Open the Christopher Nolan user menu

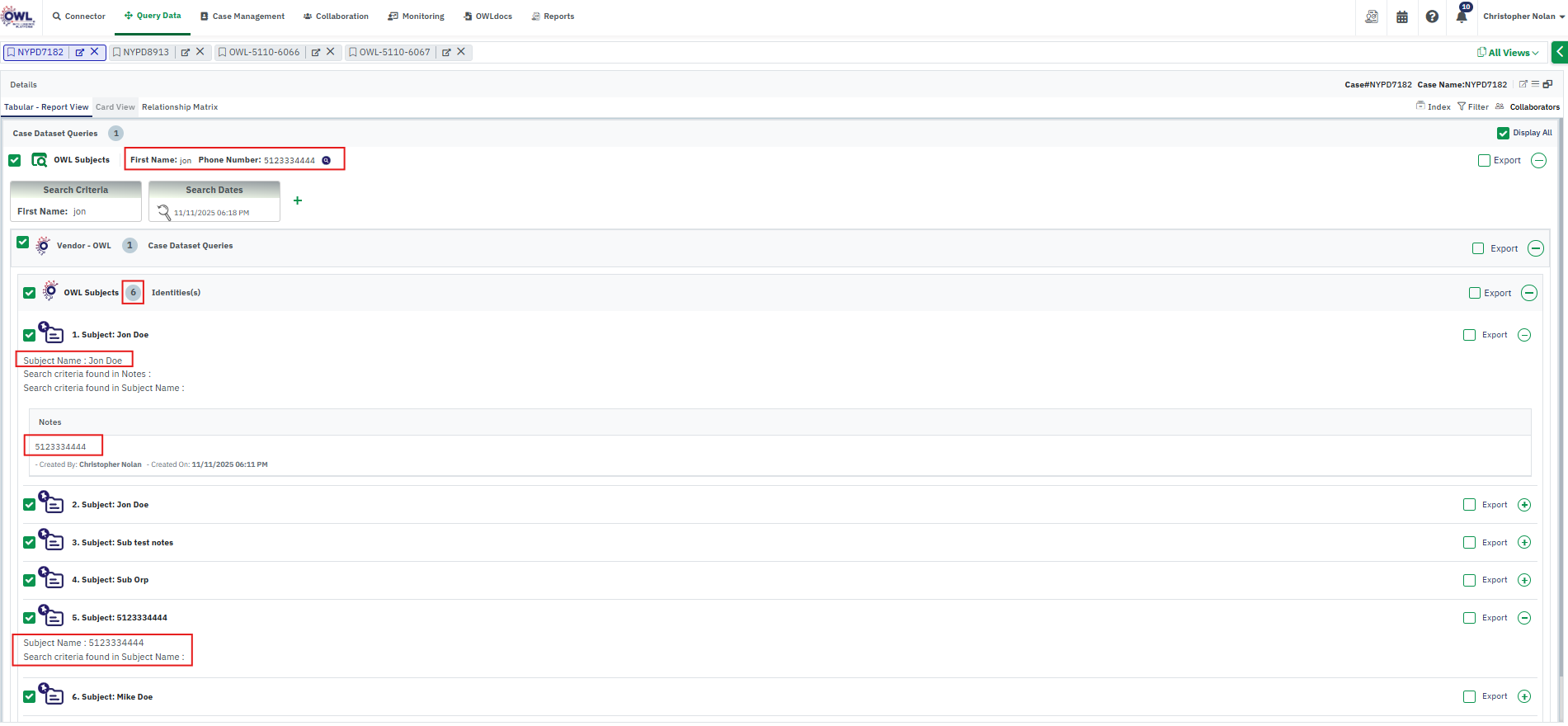1523,16
